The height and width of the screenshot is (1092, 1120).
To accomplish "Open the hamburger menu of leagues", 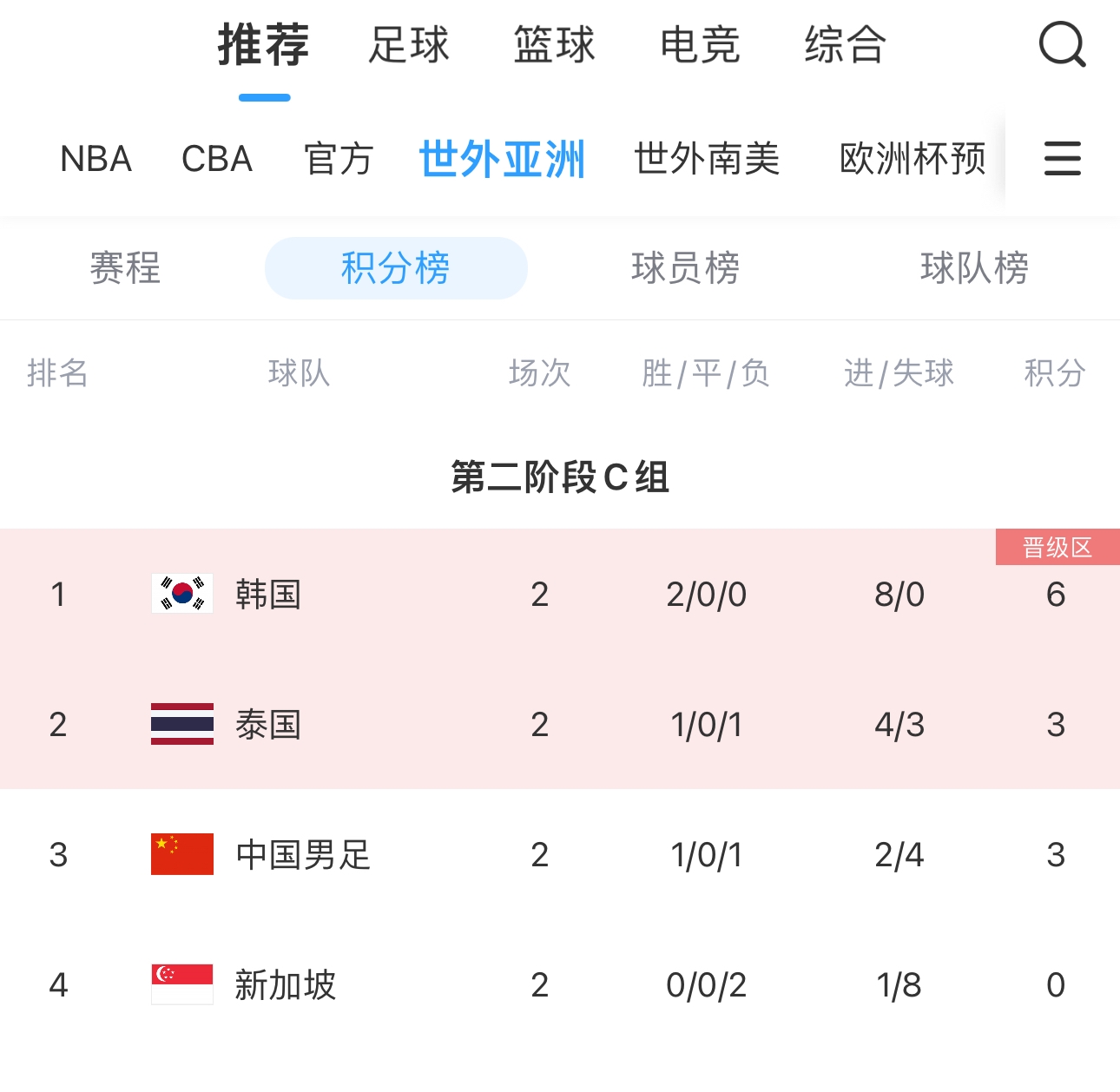I will point(1062,159).
